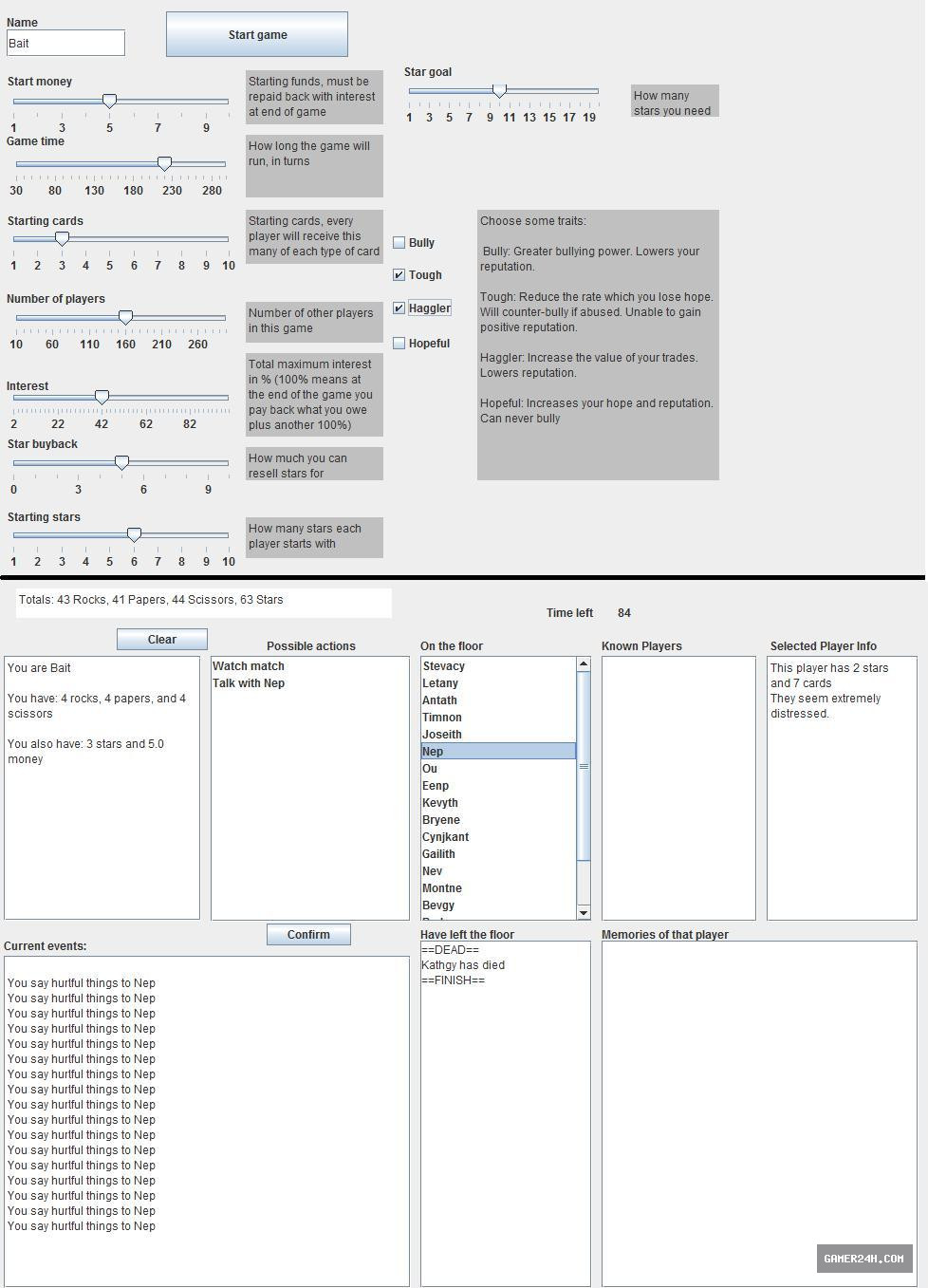This screenshot has height=1288, width=928.
Task: Select Letany in the floor list
Action: point(498,683)
